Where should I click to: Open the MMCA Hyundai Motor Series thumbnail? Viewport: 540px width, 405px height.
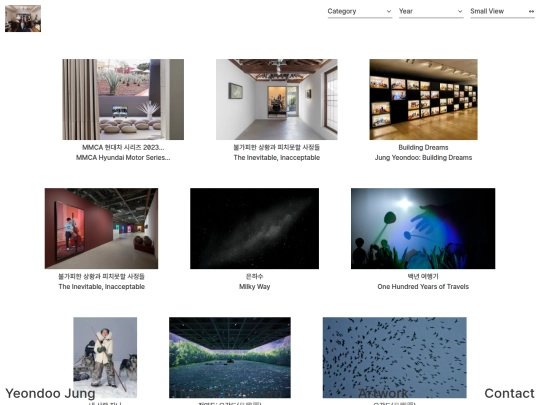(x=123, y=100)
